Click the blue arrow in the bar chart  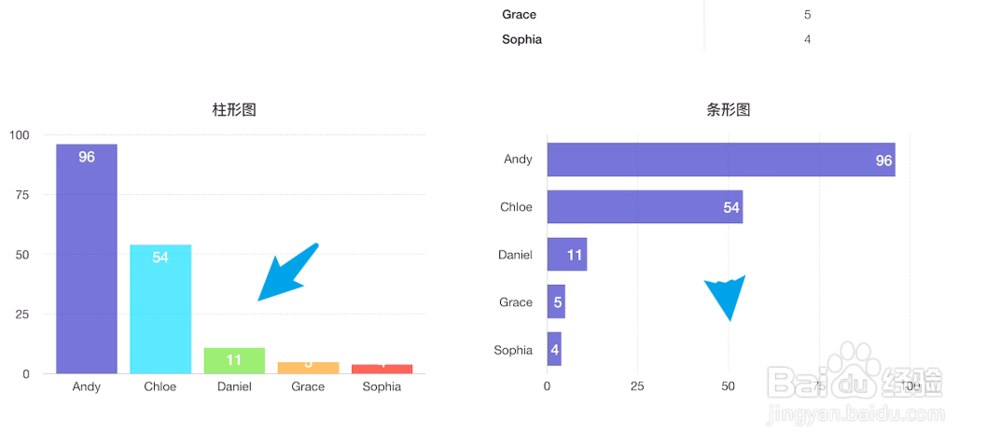(x=727, y=297)
